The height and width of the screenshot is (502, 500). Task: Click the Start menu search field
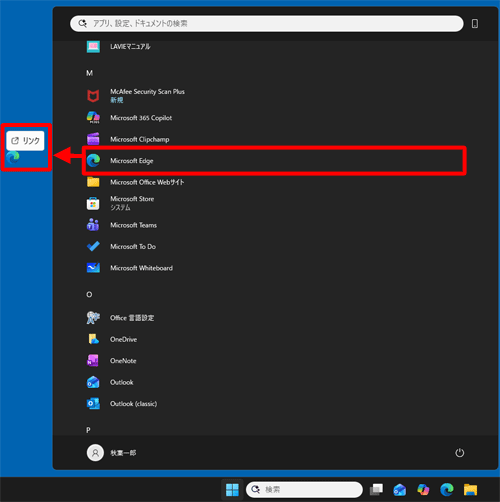267,24
